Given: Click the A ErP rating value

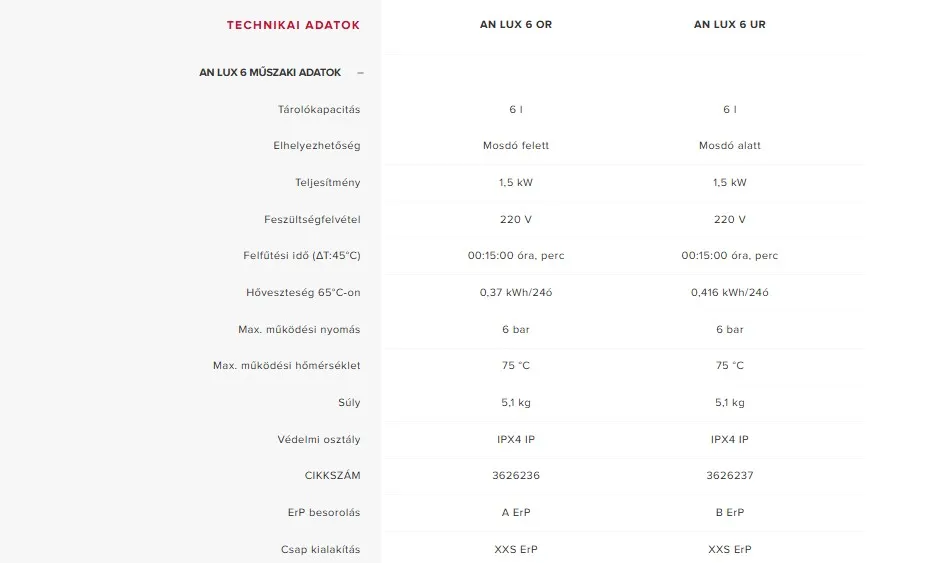Looking at the screenshot, I should (516, 512).
